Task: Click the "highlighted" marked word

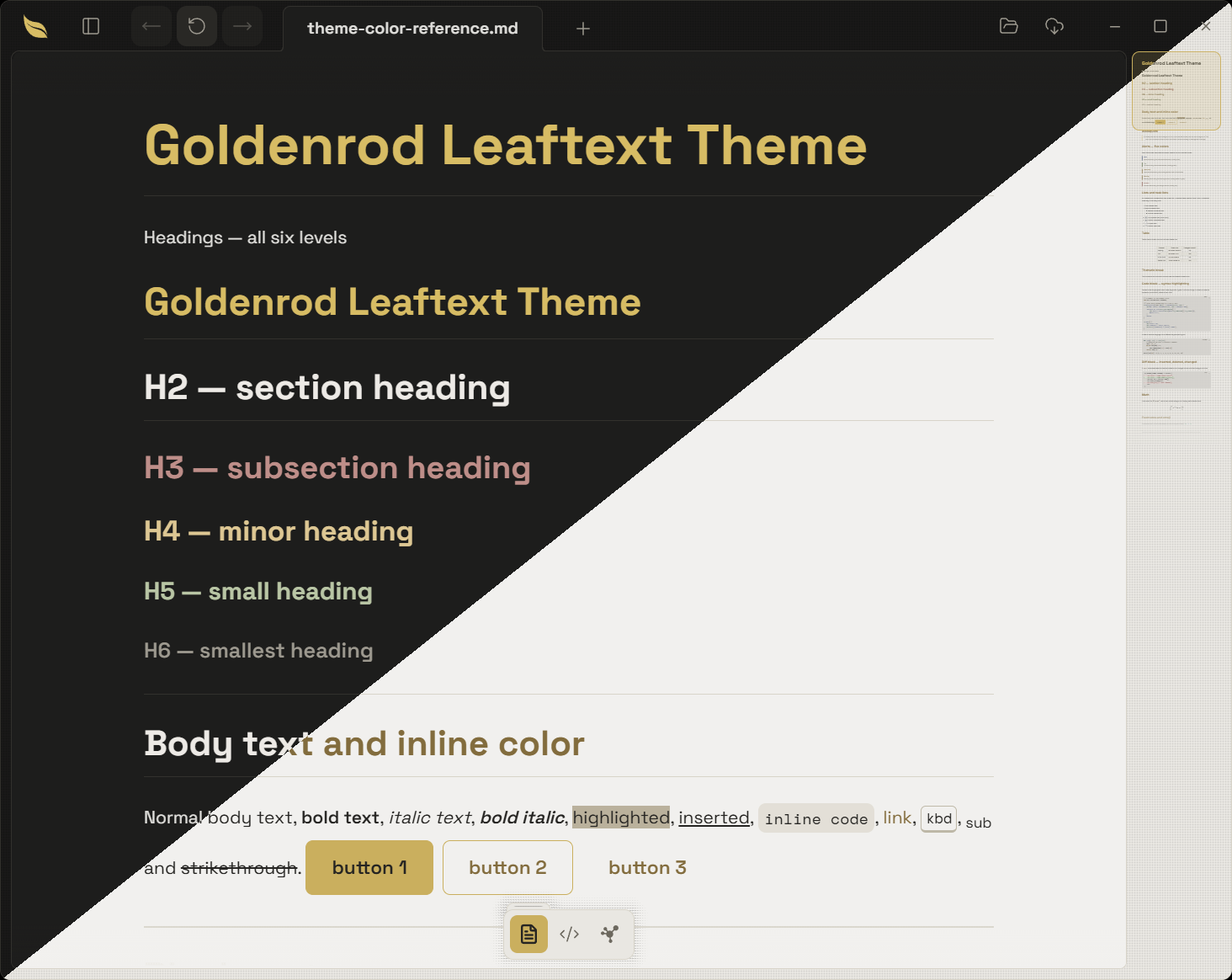Action: [x=621, y=818]
